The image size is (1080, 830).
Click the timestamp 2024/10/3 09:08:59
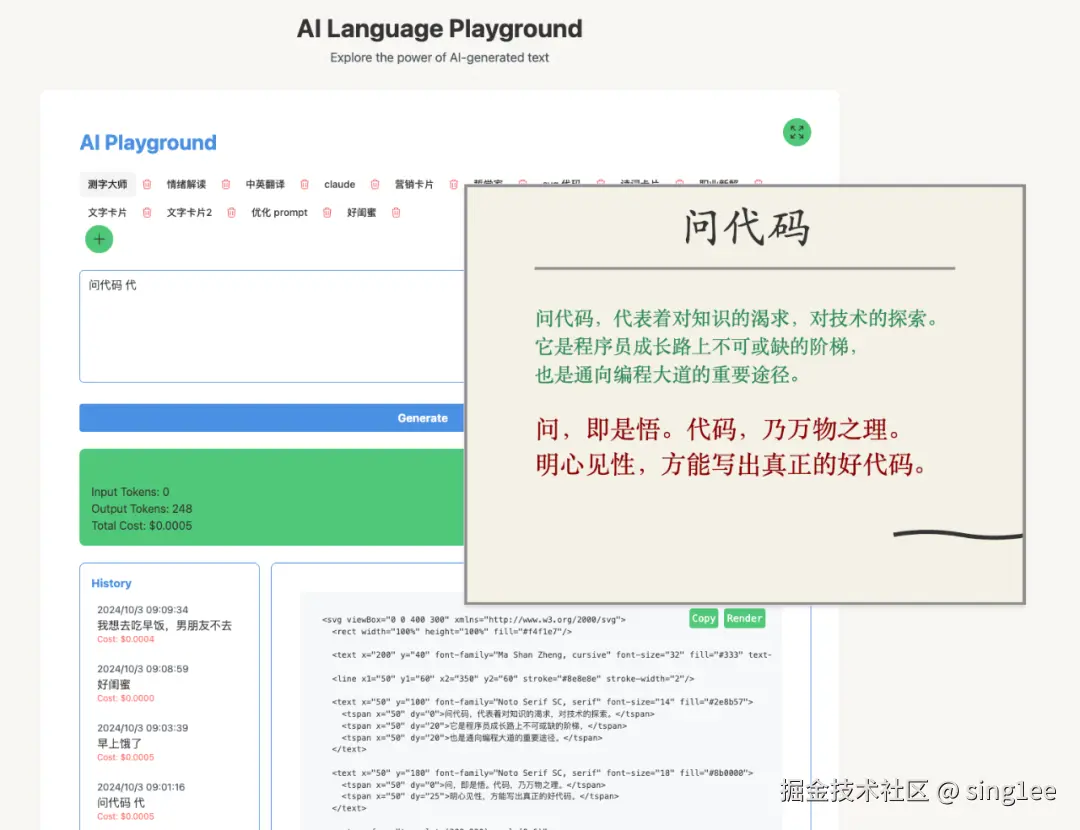143,669
